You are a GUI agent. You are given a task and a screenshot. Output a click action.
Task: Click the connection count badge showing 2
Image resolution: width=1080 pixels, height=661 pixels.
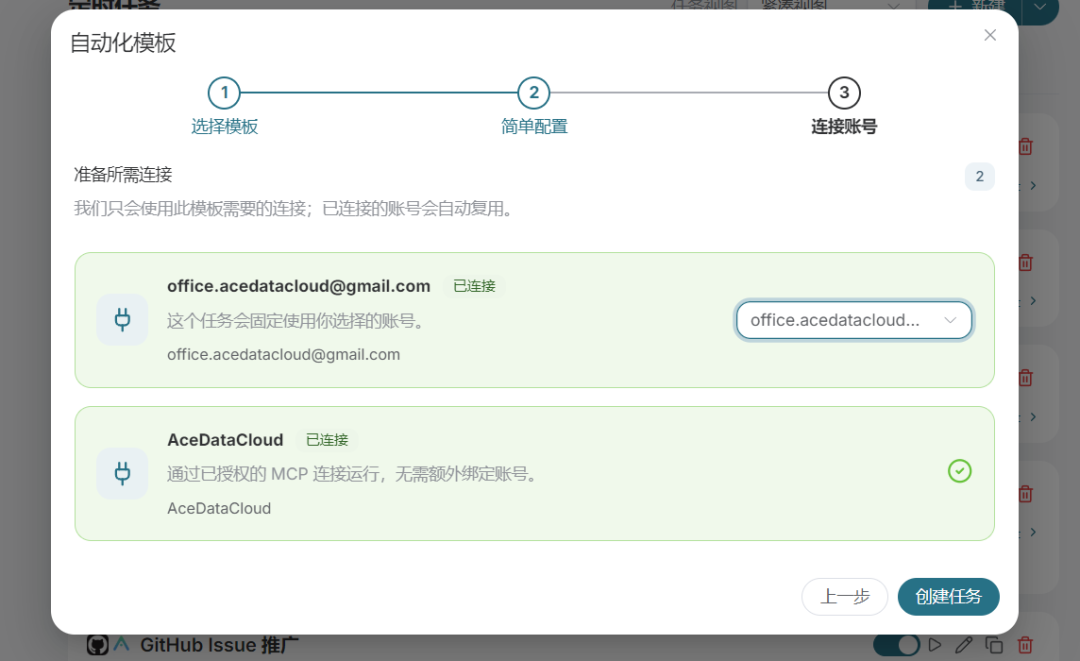[979, 176]
